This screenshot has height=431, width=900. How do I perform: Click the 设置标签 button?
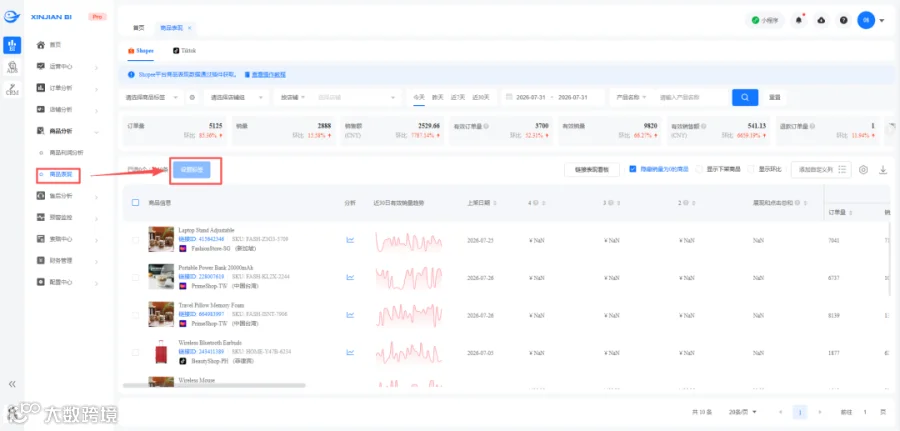click(192, 170)
